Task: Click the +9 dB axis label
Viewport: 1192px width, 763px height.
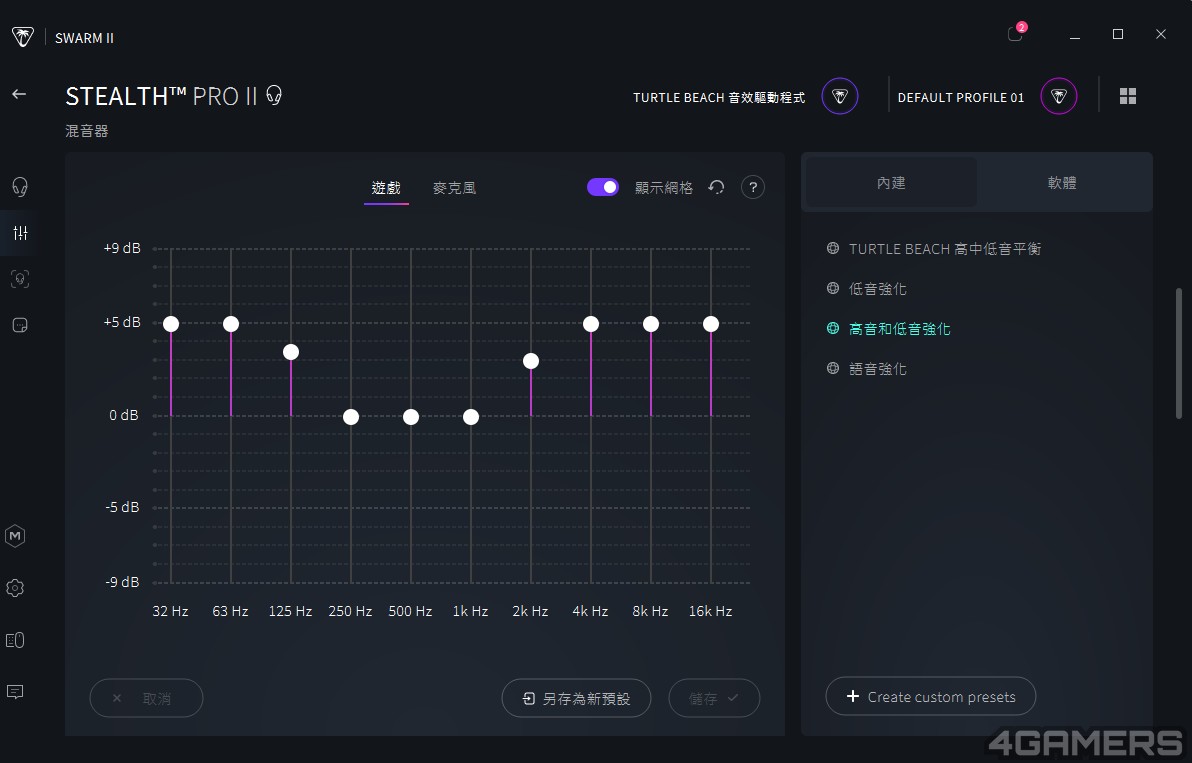Action: pos(122,248)
